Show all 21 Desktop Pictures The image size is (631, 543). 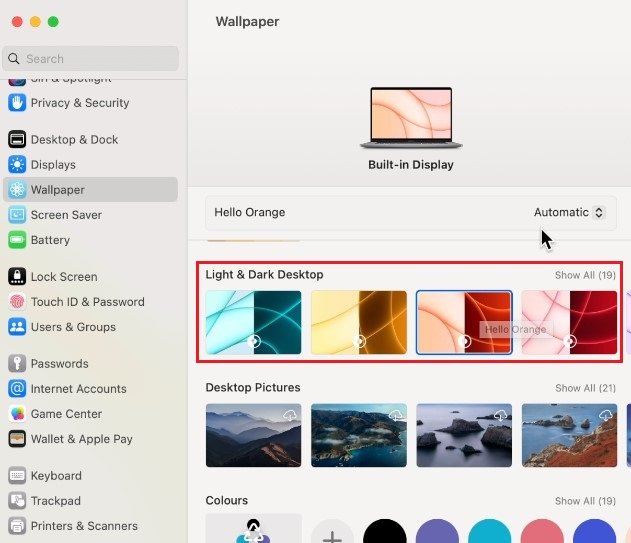point(585,388)
